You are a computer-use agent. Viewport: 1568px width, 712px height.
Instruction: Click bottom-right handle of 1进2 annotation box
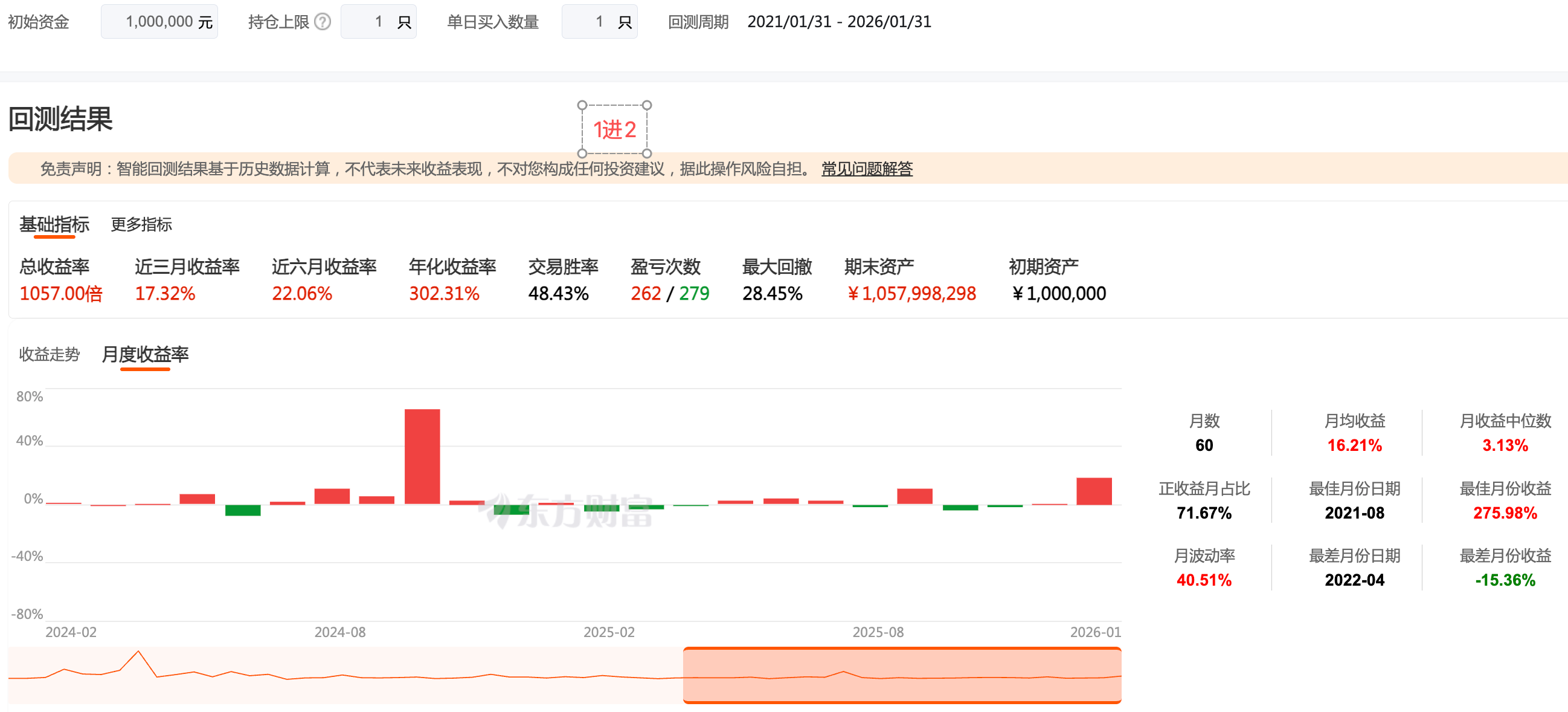pos(647,154)
